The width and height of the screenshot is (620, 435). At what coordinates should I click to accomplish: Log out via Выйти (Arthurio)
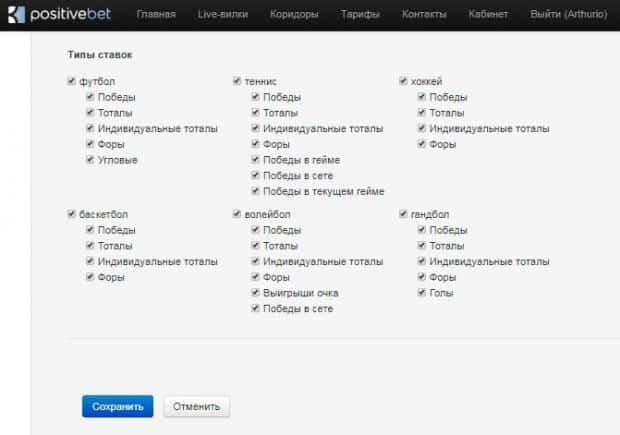click(567, 15)
